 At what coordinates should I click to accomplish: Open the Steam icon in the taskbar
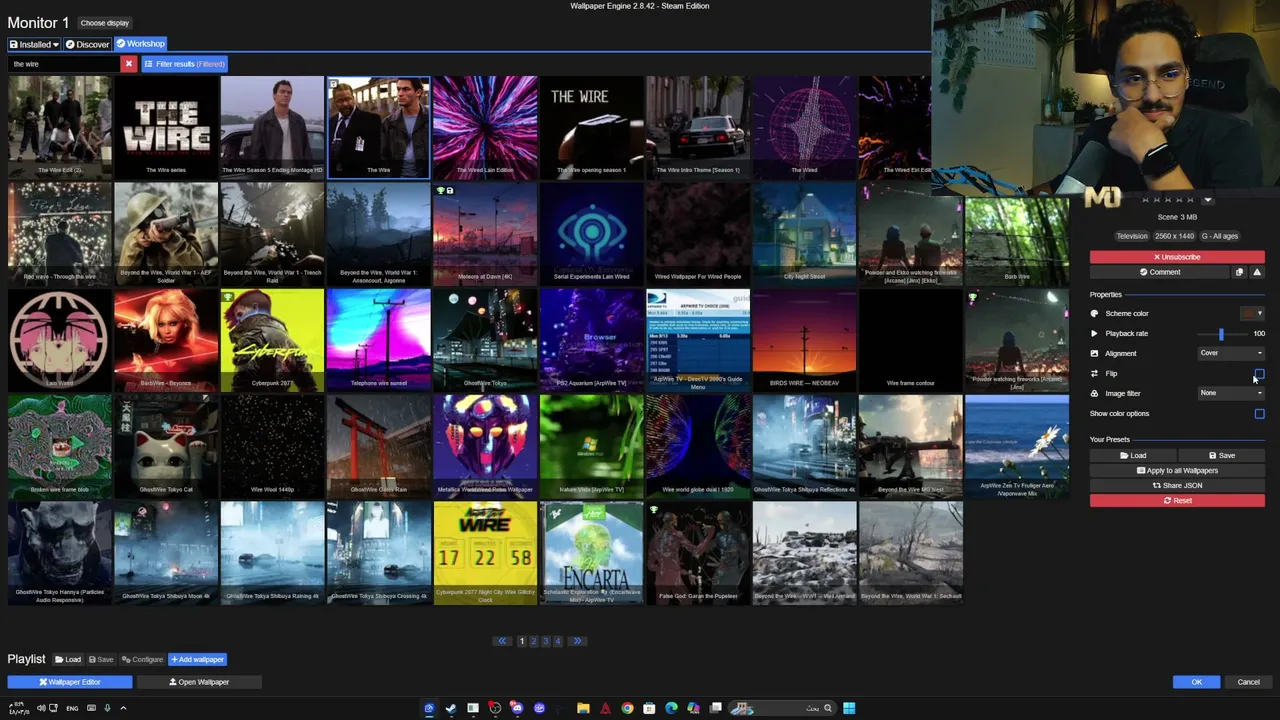coord(451,708)
